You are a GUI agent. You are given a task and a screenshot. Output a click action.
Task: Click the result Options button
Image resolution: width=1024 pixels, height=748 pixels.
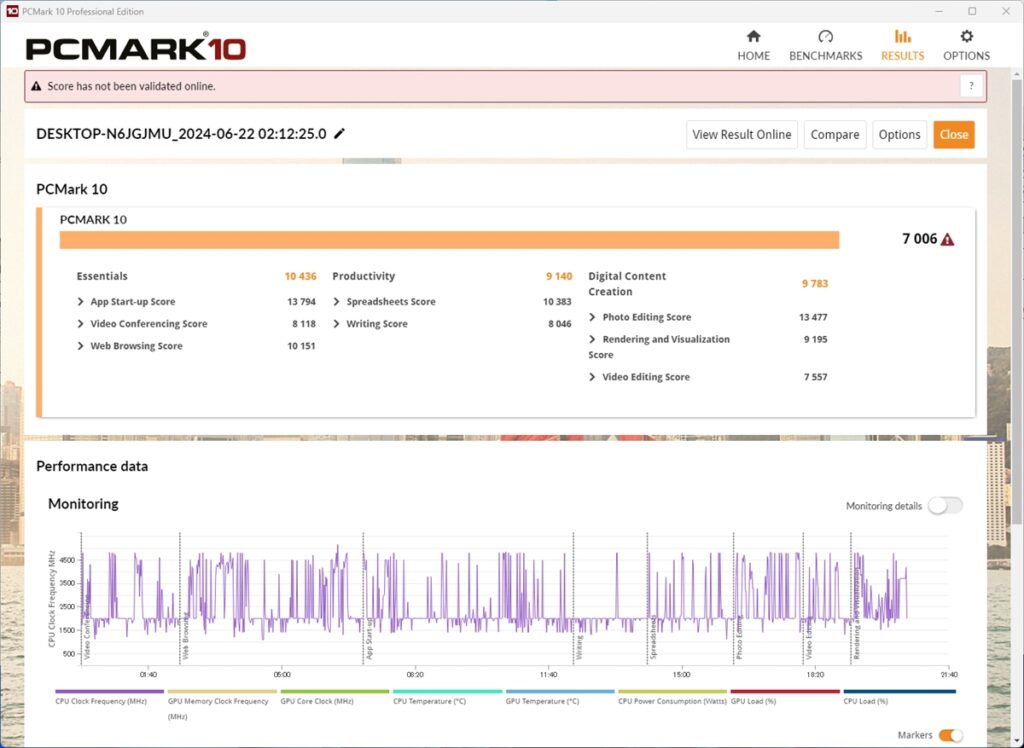pos(899,135)
